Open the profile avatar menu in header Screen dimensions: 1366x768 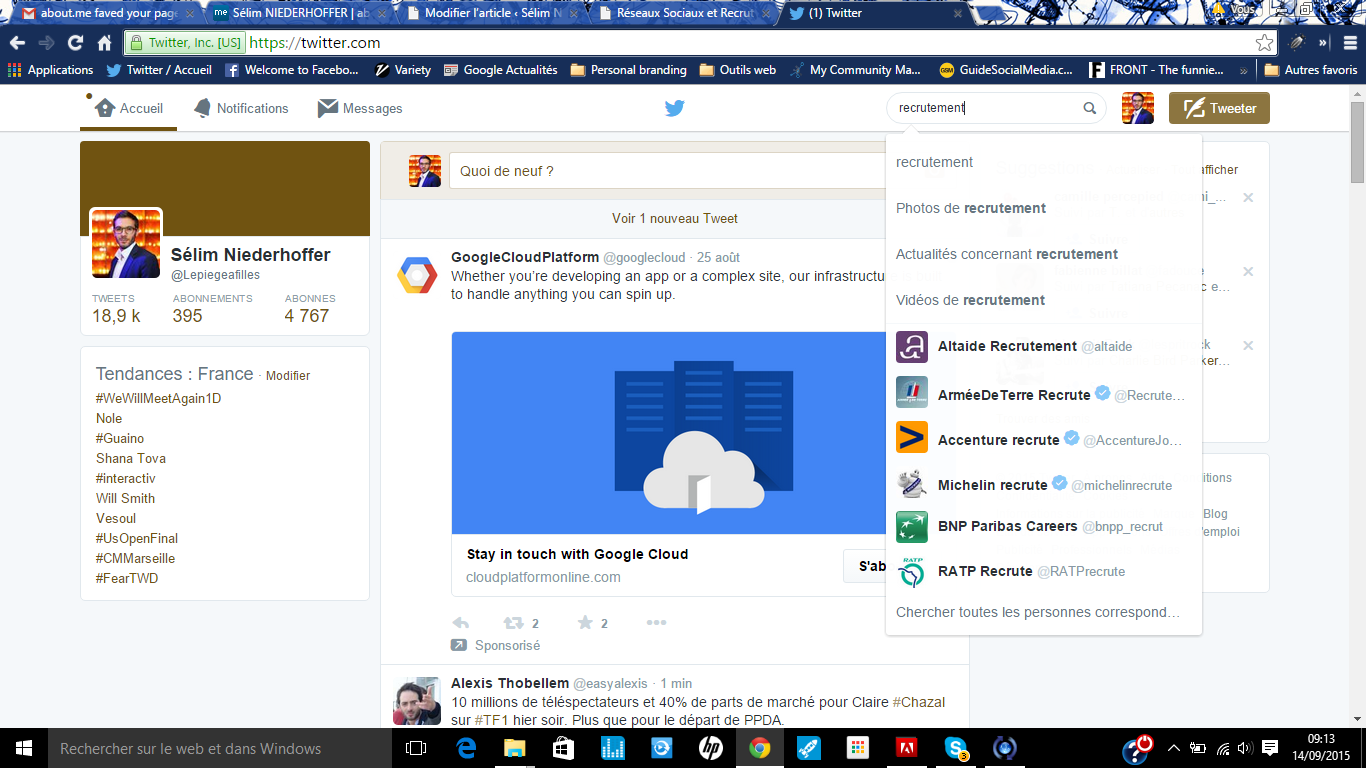coord(1138,108)
